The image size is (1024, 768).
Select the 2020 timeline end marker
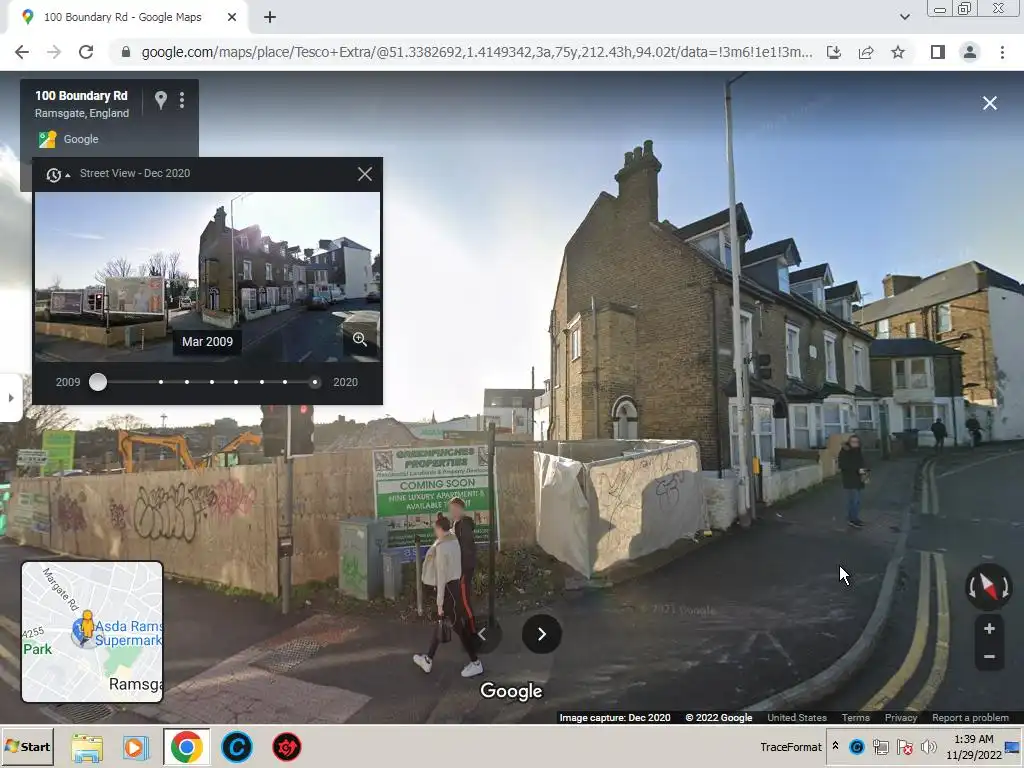315,382
